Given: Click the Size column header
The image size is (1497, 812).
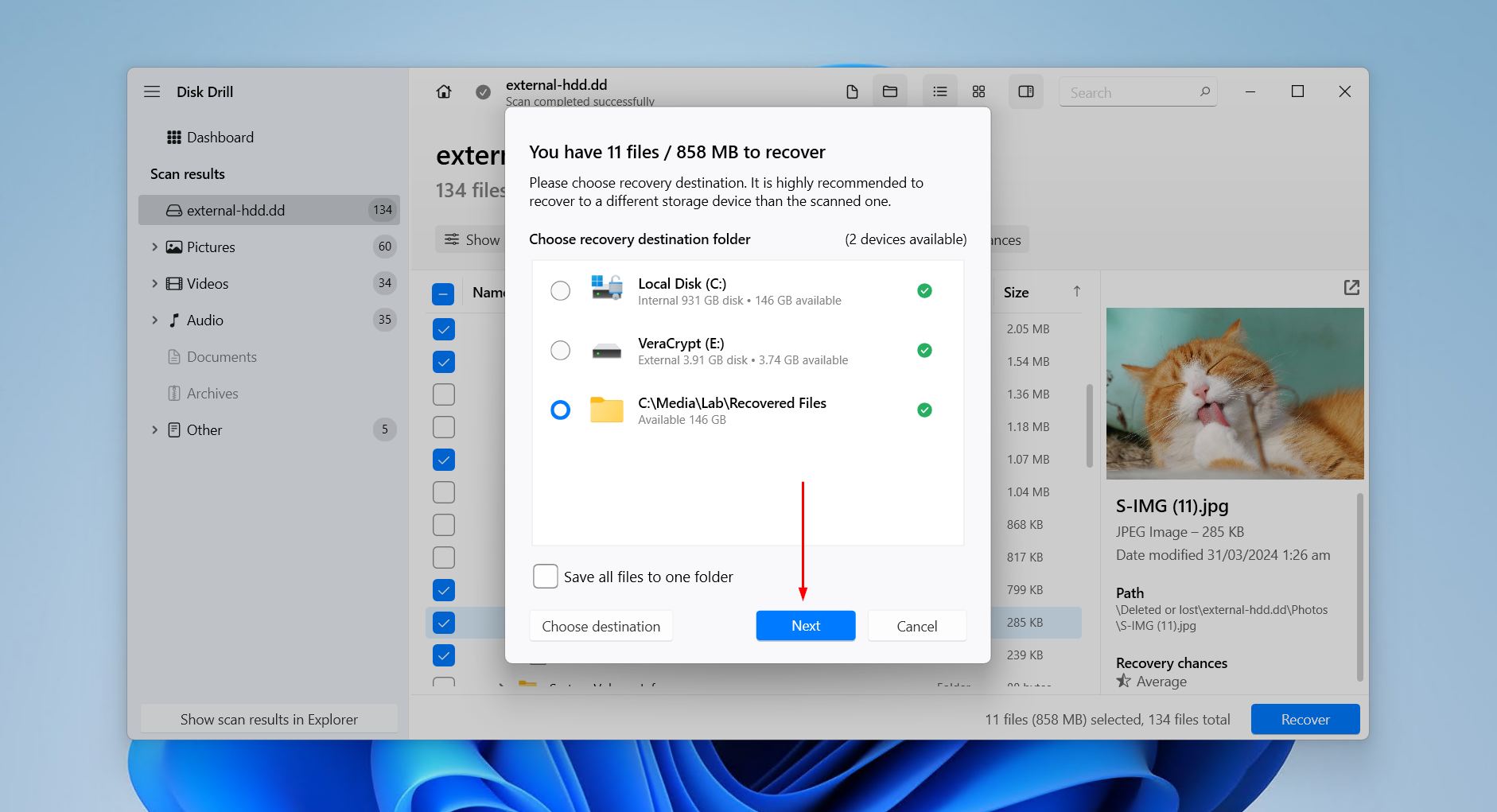Looking at the screenshot, I should tap(1016, 292).
